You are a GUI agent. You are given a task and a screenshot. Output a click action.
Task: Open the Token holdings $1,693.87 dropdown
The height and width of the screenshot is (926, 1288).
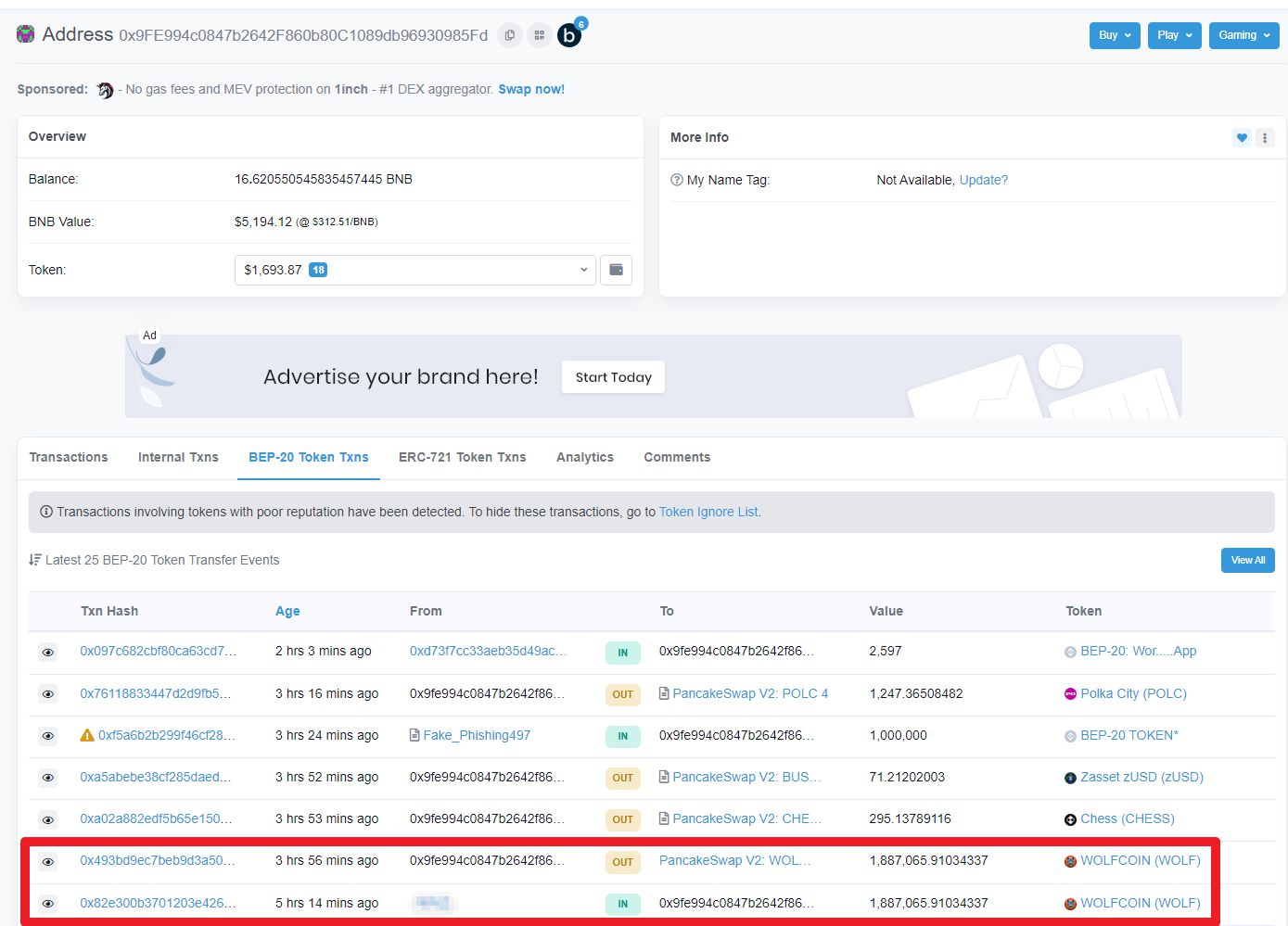[x=415, y=270]
